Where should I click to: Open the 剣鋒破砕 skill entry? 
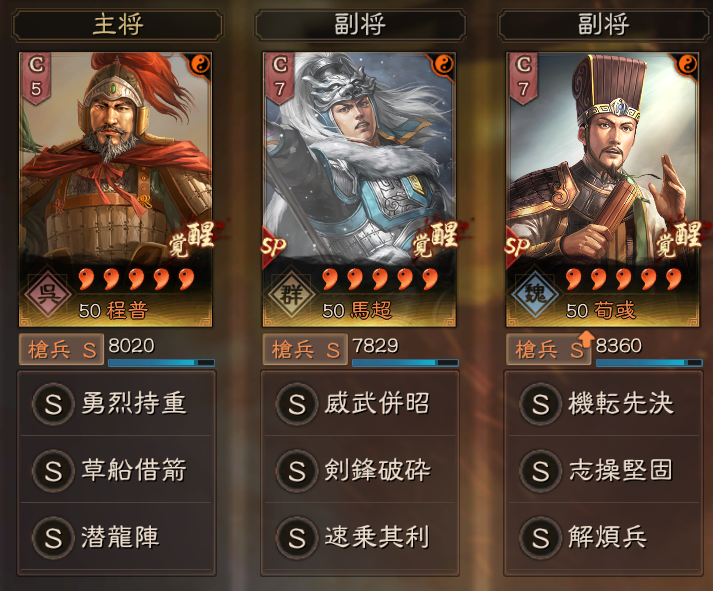coord(360,470)
